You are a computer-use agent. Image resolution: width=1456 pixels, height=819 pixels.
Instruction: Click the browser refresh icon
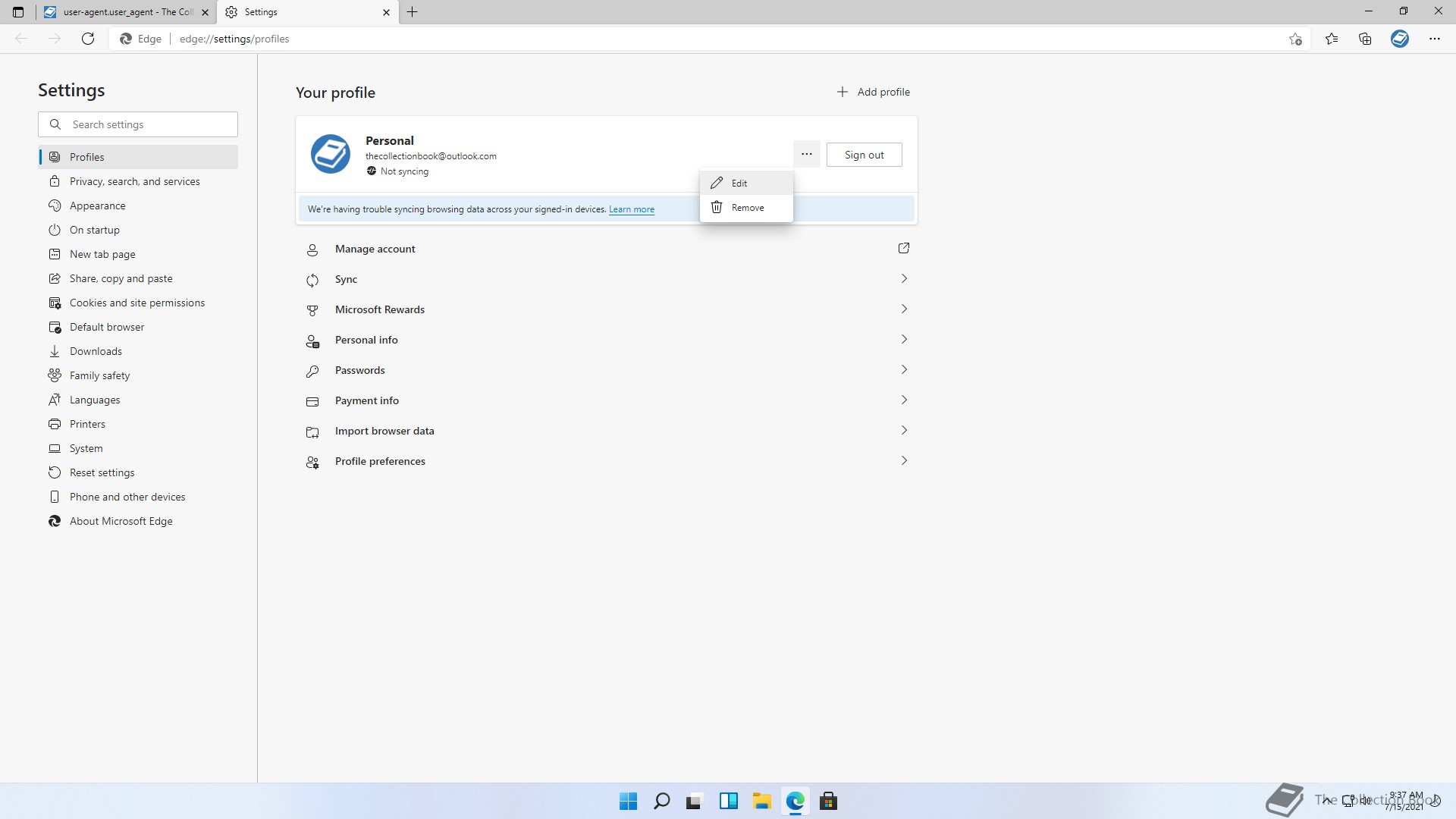pos(88,39)
